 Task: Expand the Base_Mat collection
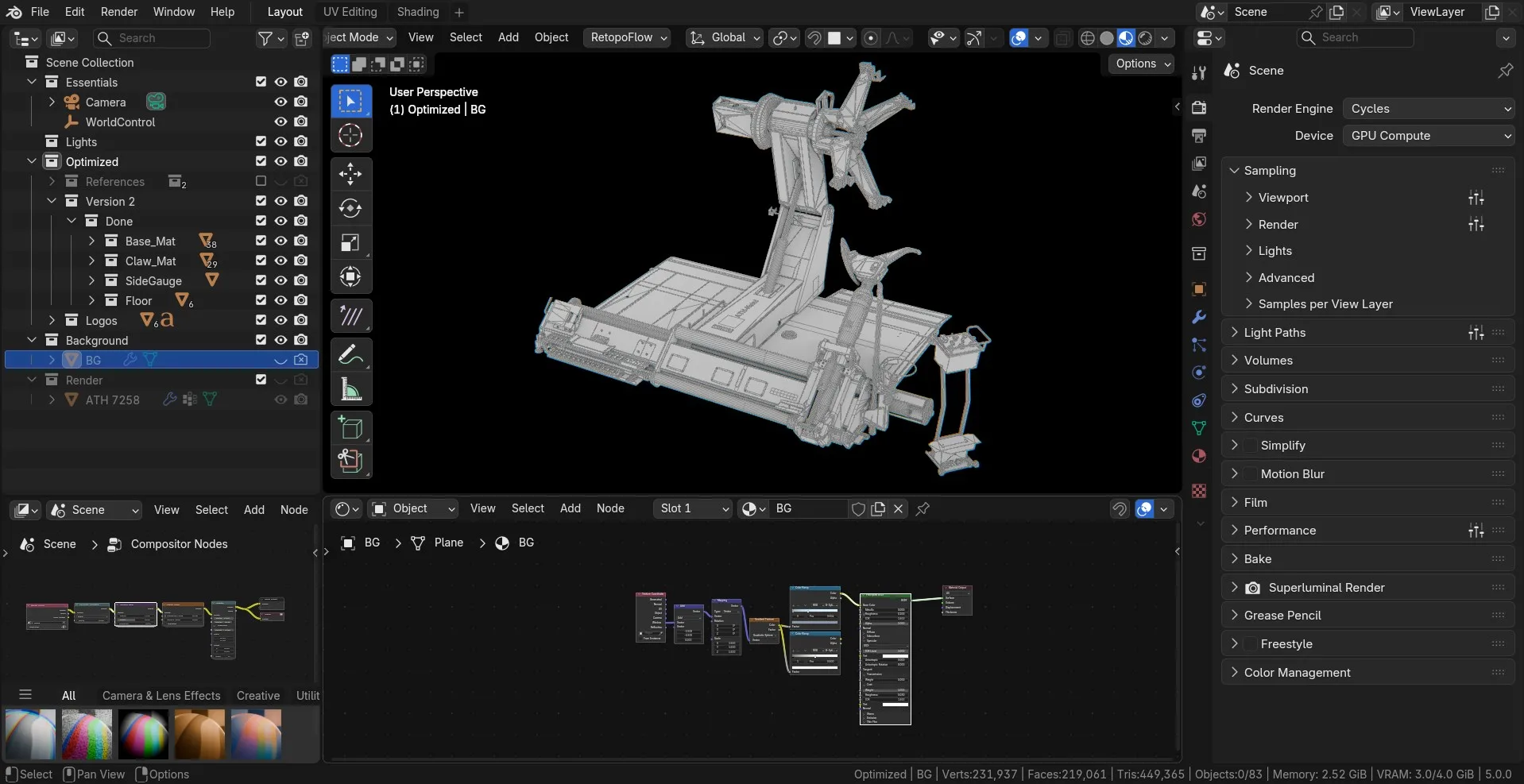pos(91,241)
